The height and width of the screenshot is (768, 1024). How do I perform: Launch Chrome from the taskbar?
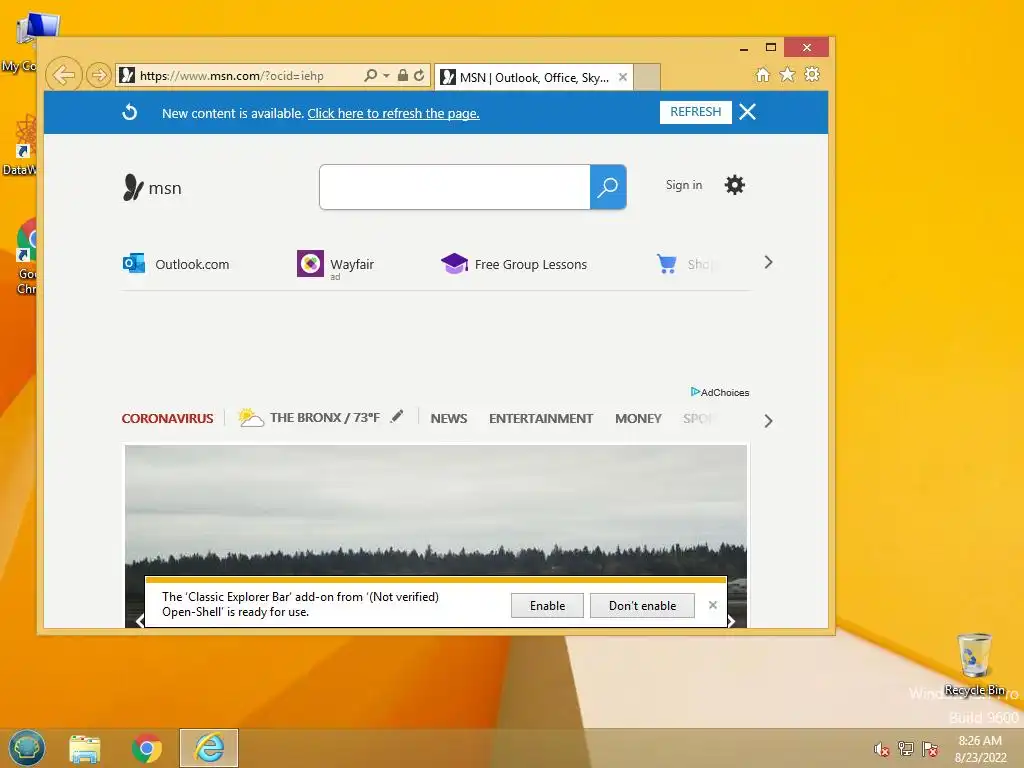[147, 748]
